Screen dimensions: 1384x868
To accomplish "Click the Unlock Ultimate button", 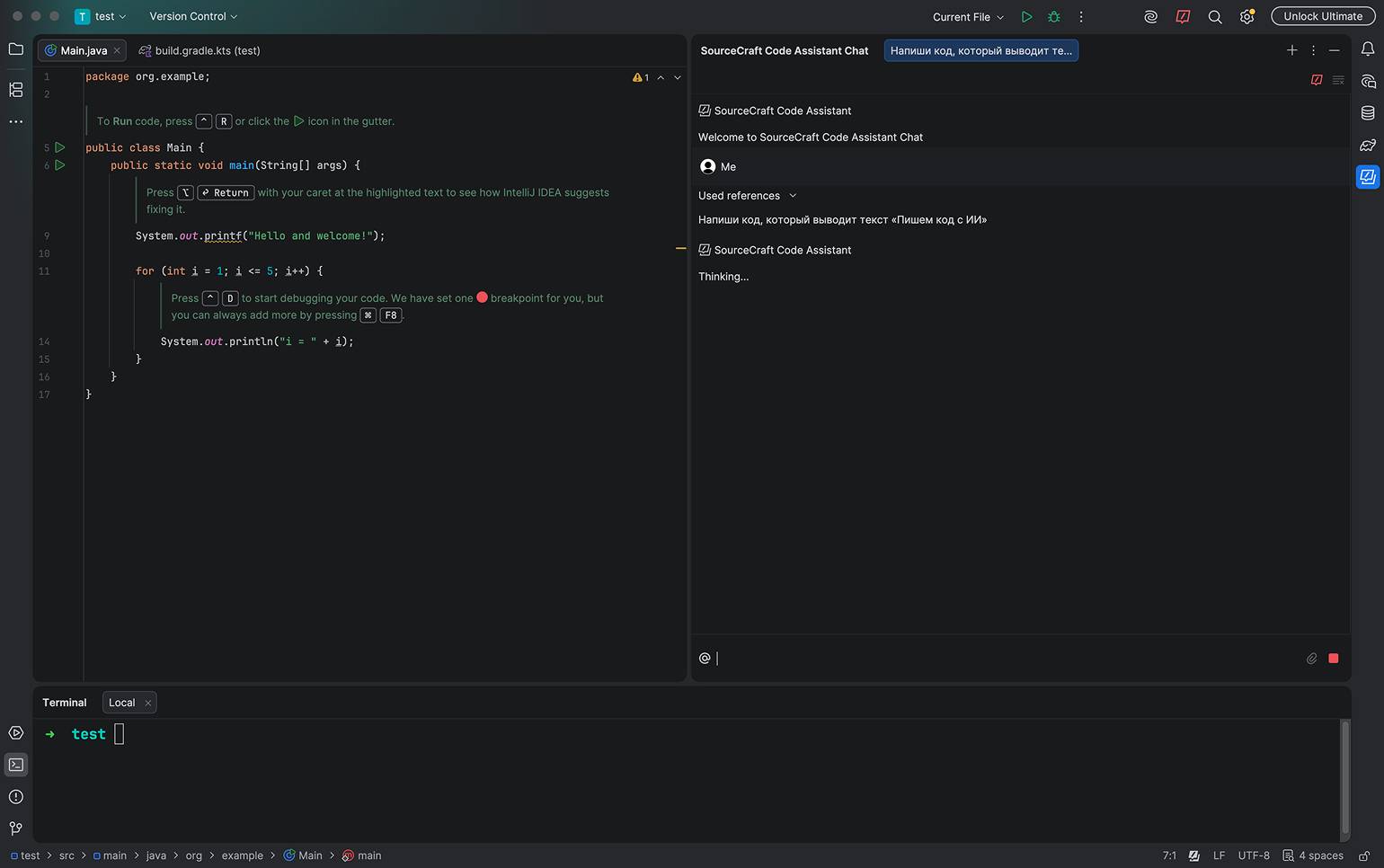I will tap(1322, 17).
